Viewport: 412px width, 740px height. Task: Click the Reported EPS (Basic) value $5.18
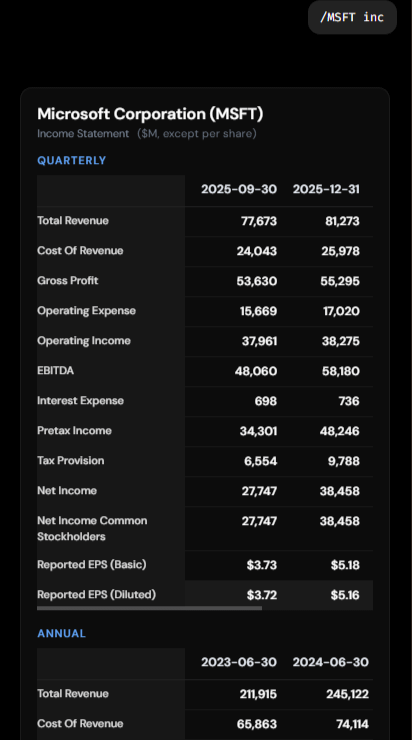(x=345, y=565)
